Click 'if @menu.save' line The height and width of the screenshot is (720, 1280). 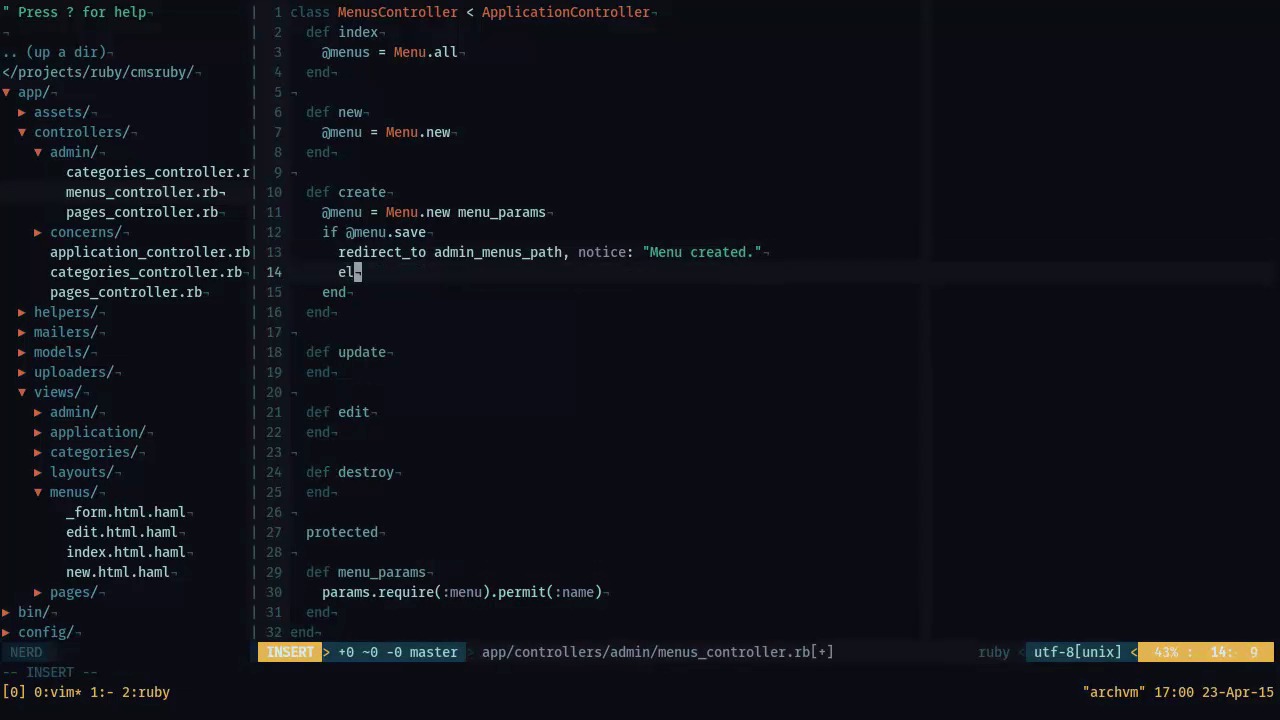(x=374, y=232)
